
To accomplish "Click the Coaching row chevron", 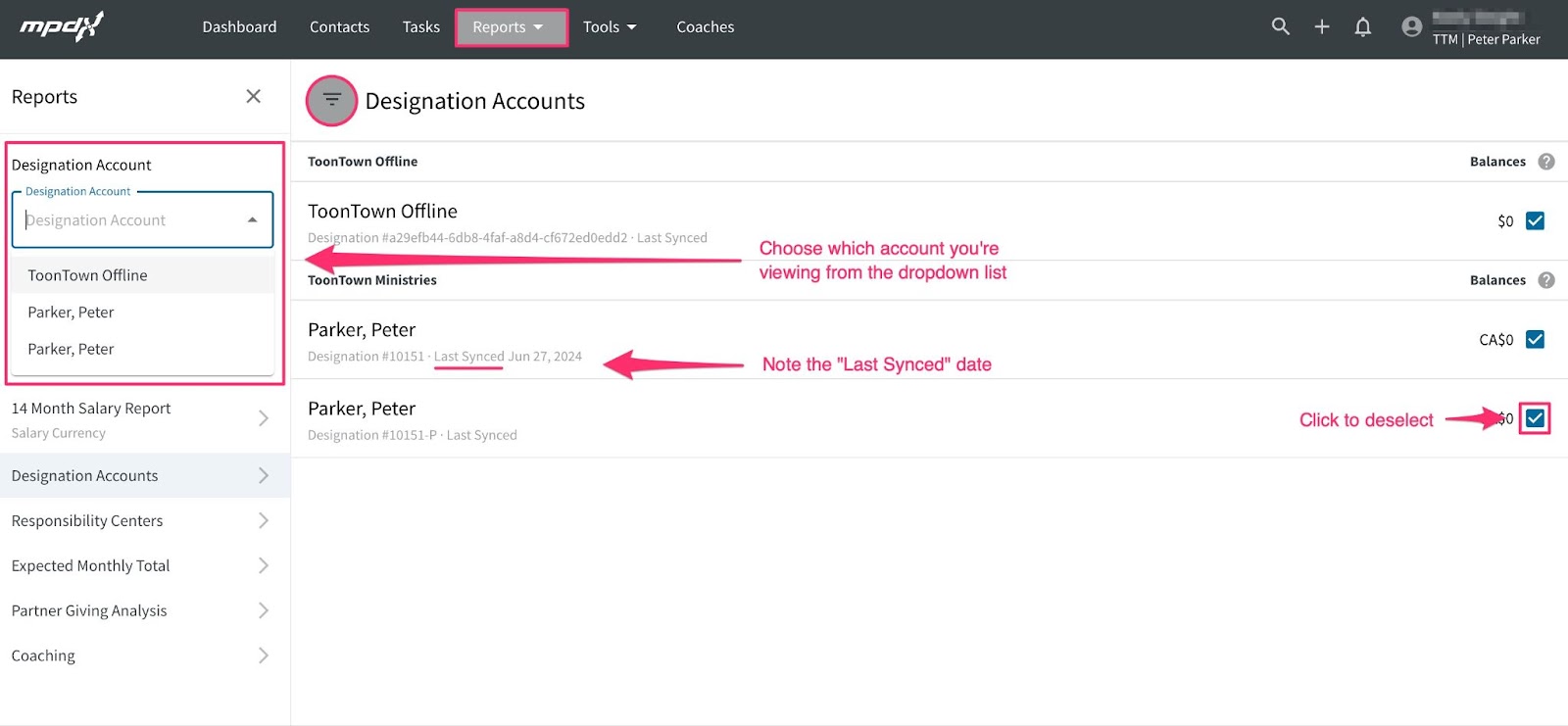I will 263,655.
